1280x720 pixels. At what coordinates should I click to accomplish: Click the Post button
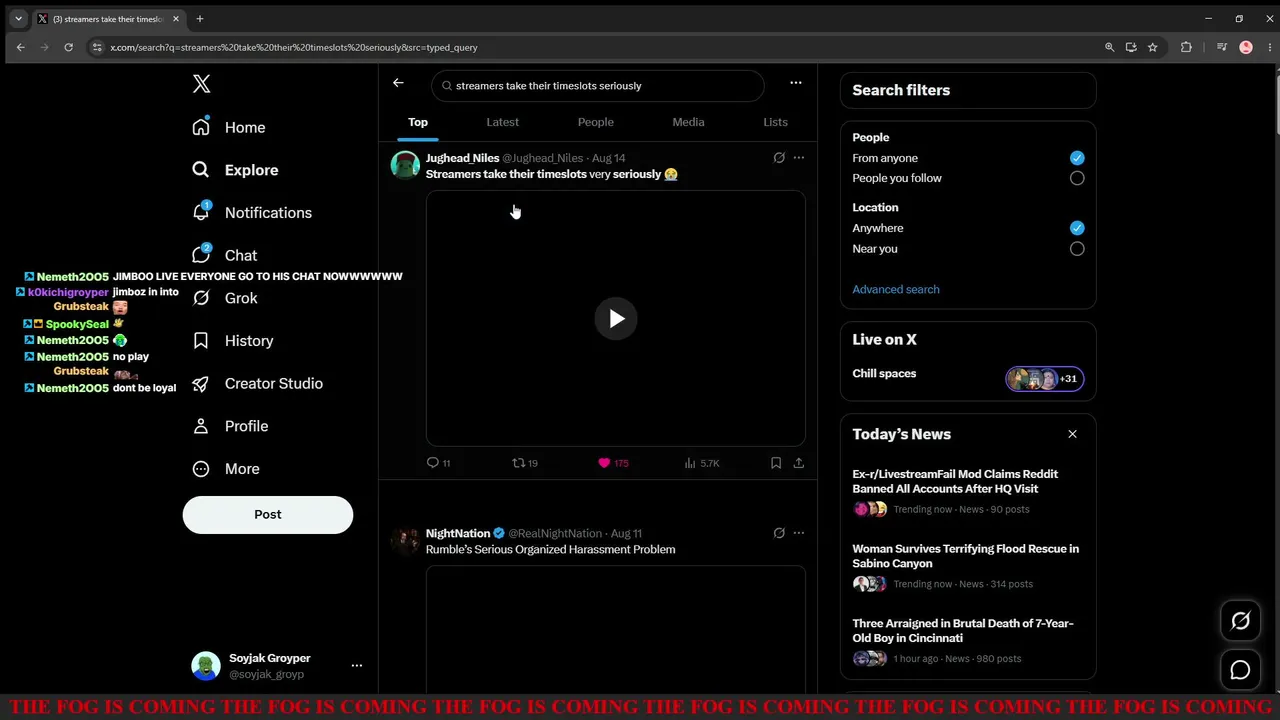268,514
